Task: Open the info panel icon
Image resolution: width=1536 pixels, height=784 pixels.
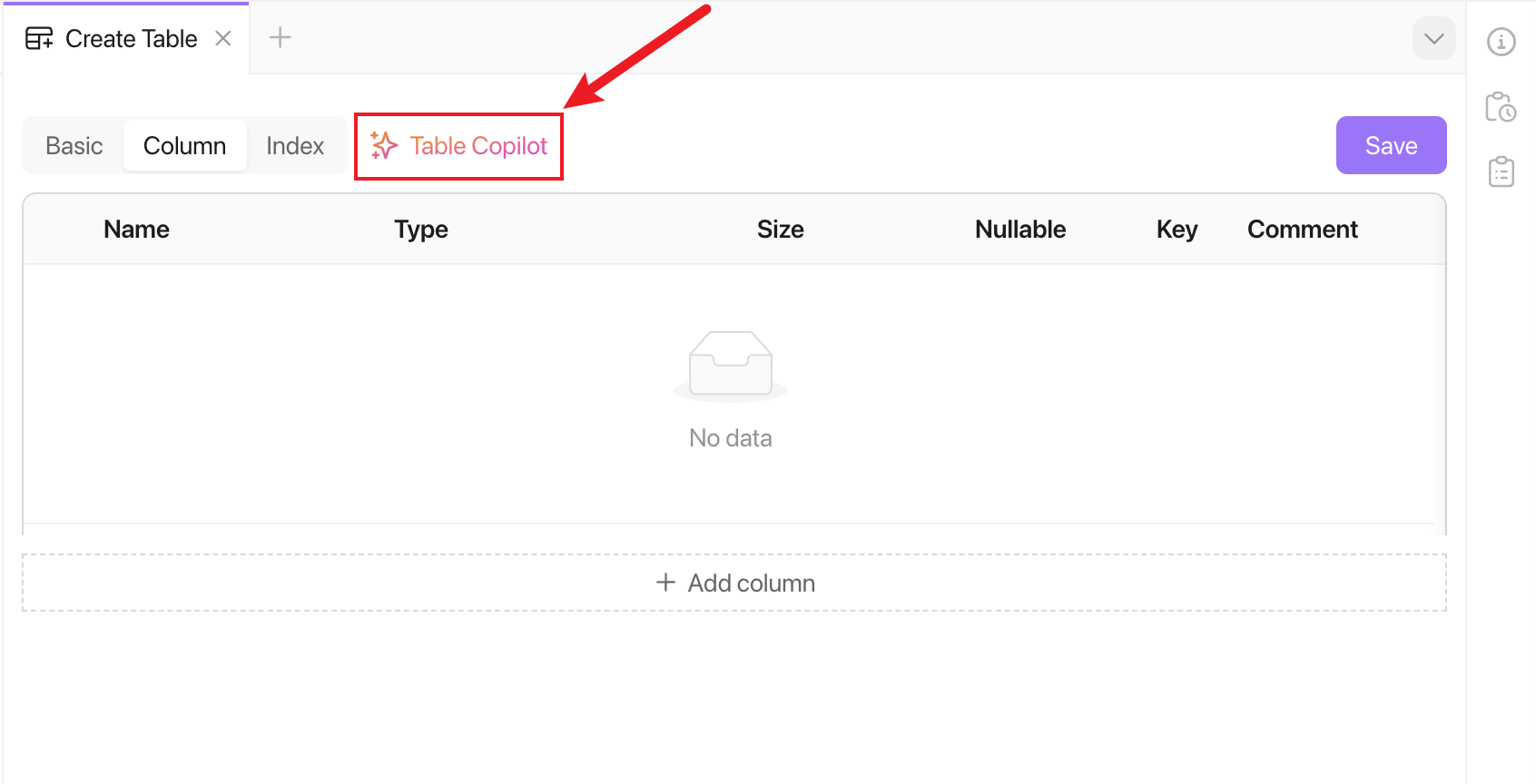Action: pyautogui.click(x=1502, y=42)
